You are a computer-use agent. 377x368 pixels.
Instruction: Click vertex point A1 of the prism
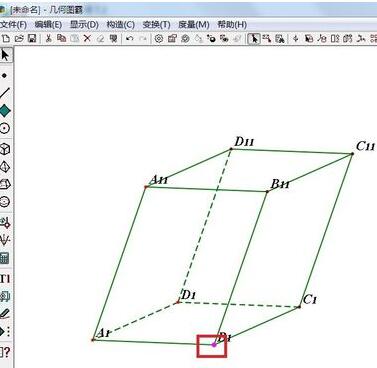[x=93, y=340]
